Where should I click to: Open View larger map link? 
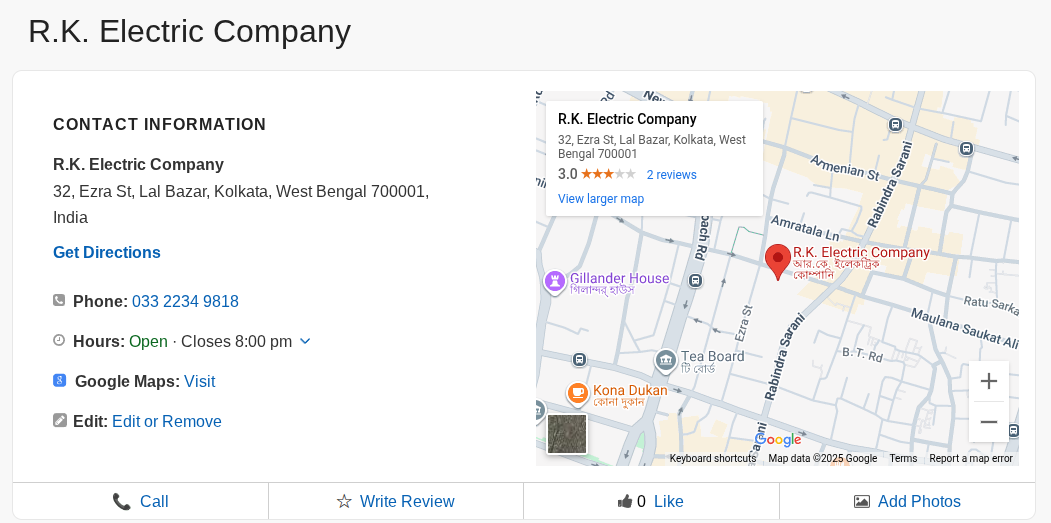click(601, 199)
